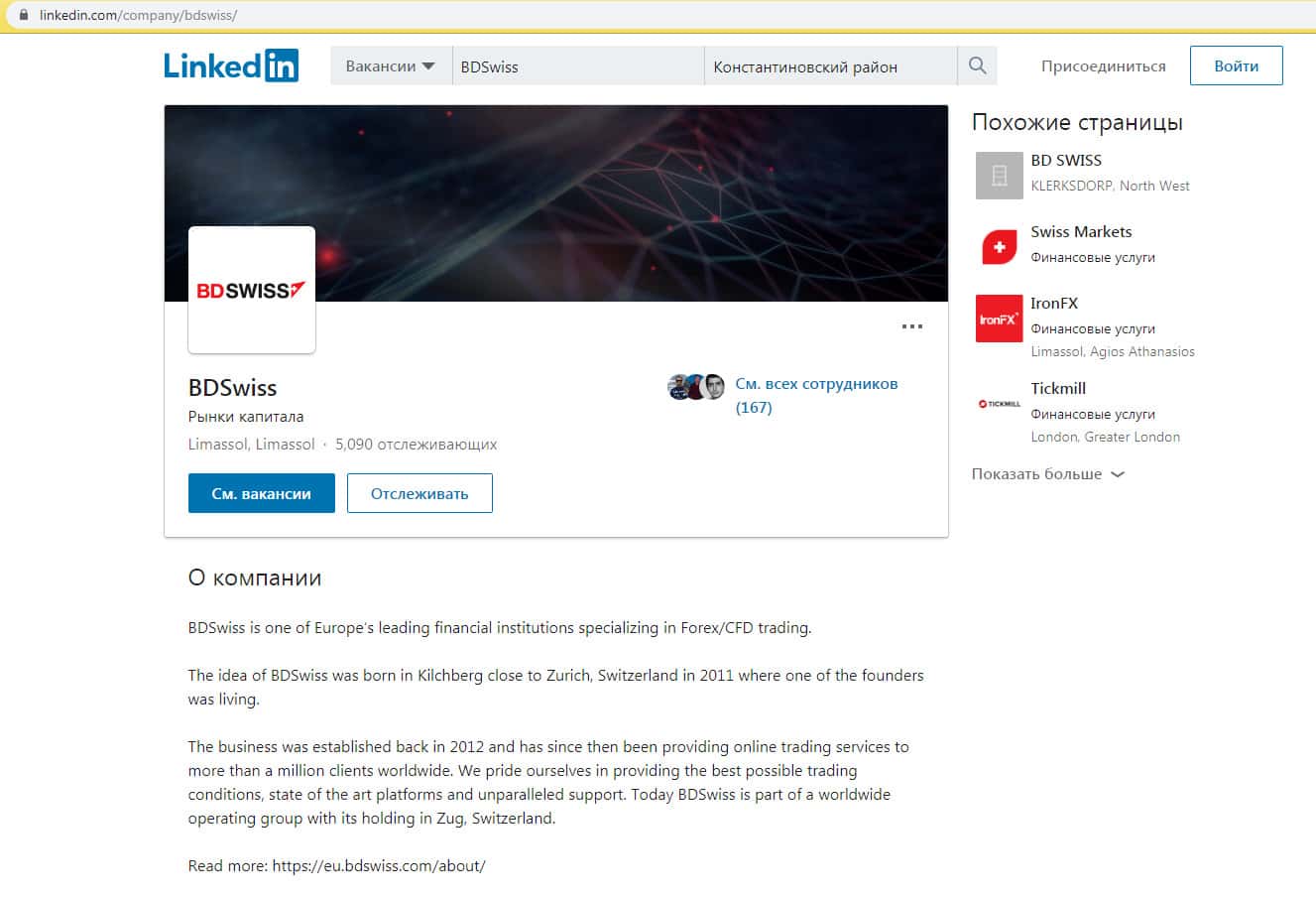Image resolution: width=1316 pixels, height=897 pixels.
Task: Click the paragraph mentioning Kilchberg close to Zurich
Action: tap(556, 687)
